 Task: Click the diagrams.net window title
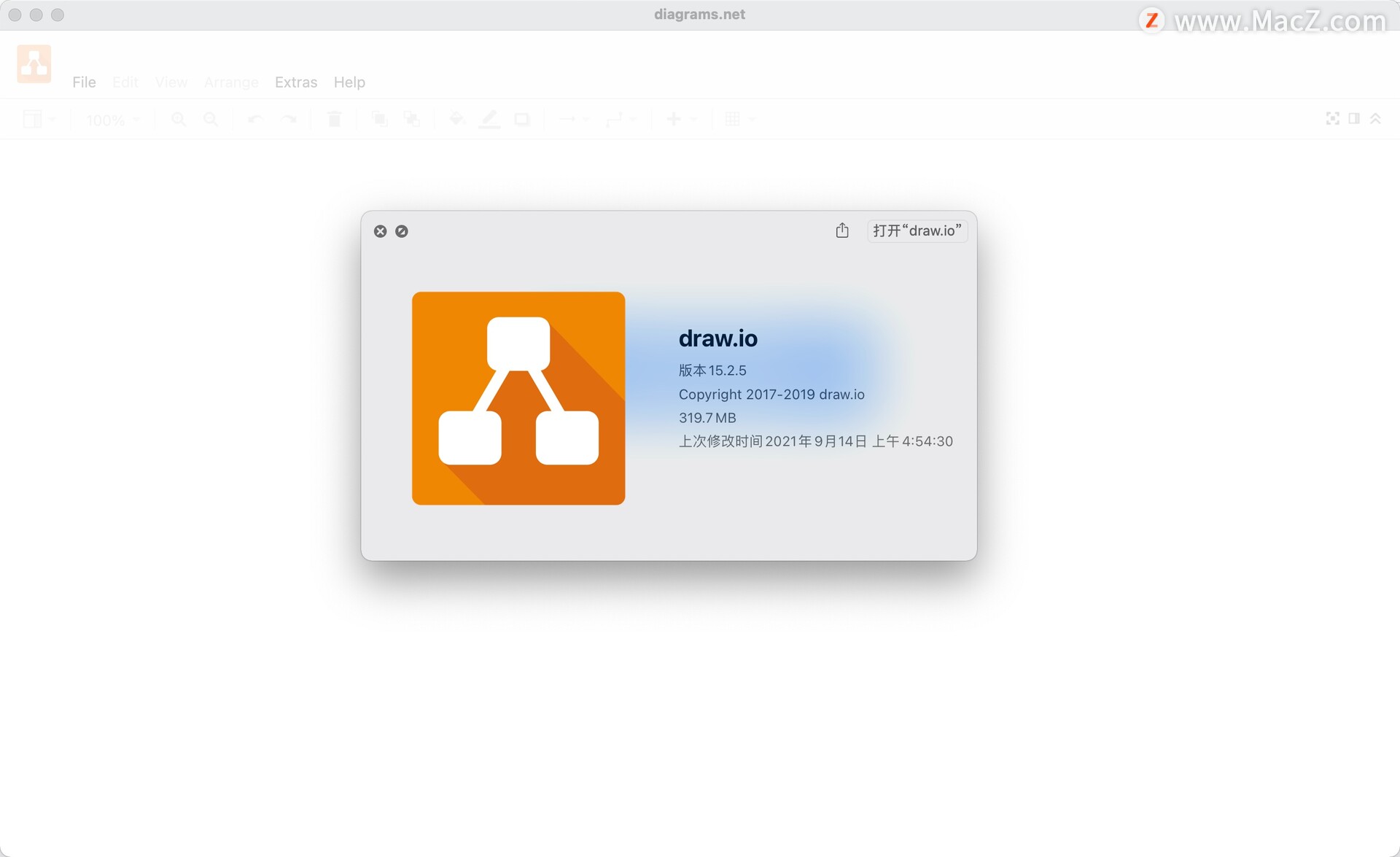[699, 15]
